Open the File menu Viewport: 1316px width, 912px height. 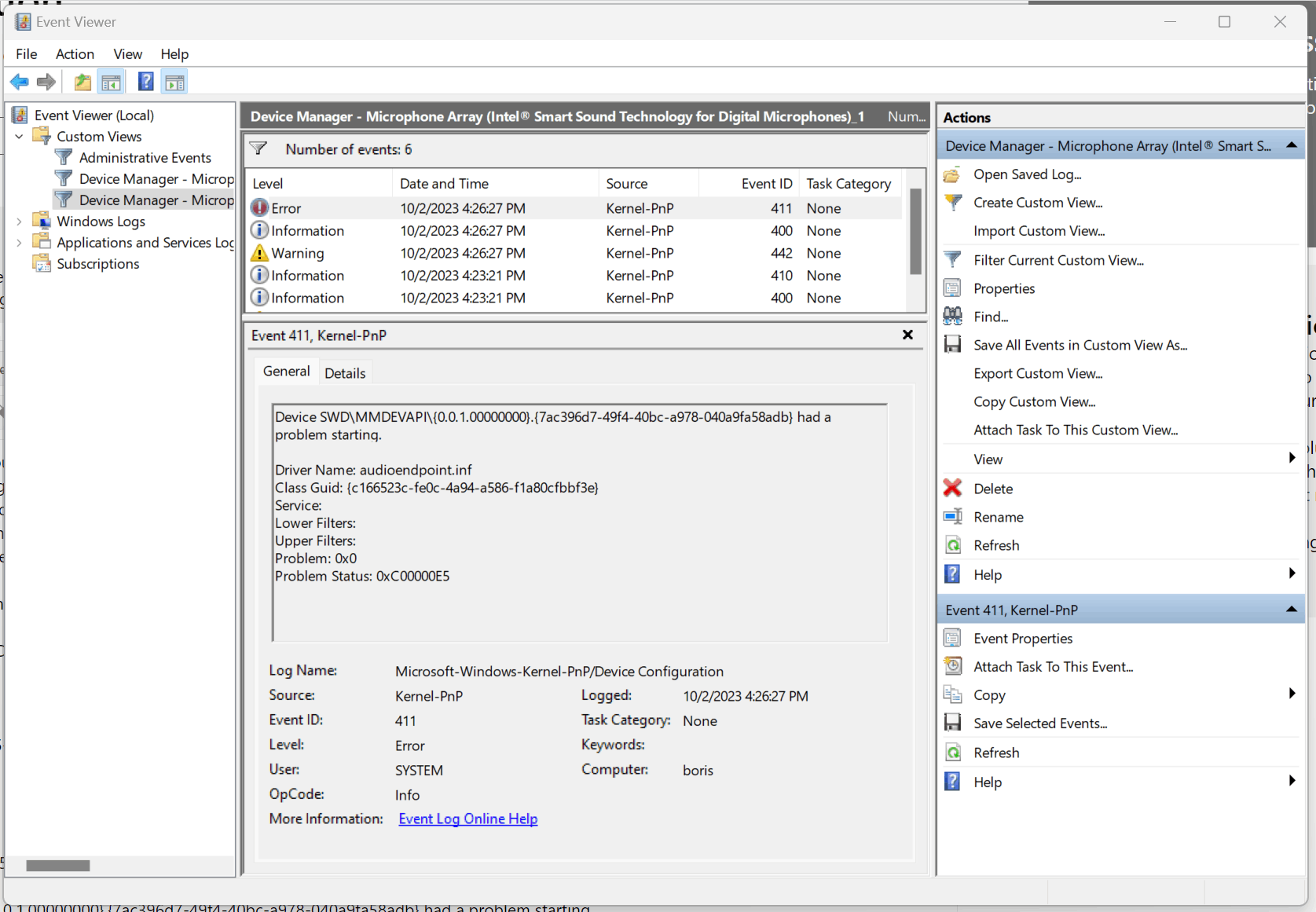(x=27, y=53)
